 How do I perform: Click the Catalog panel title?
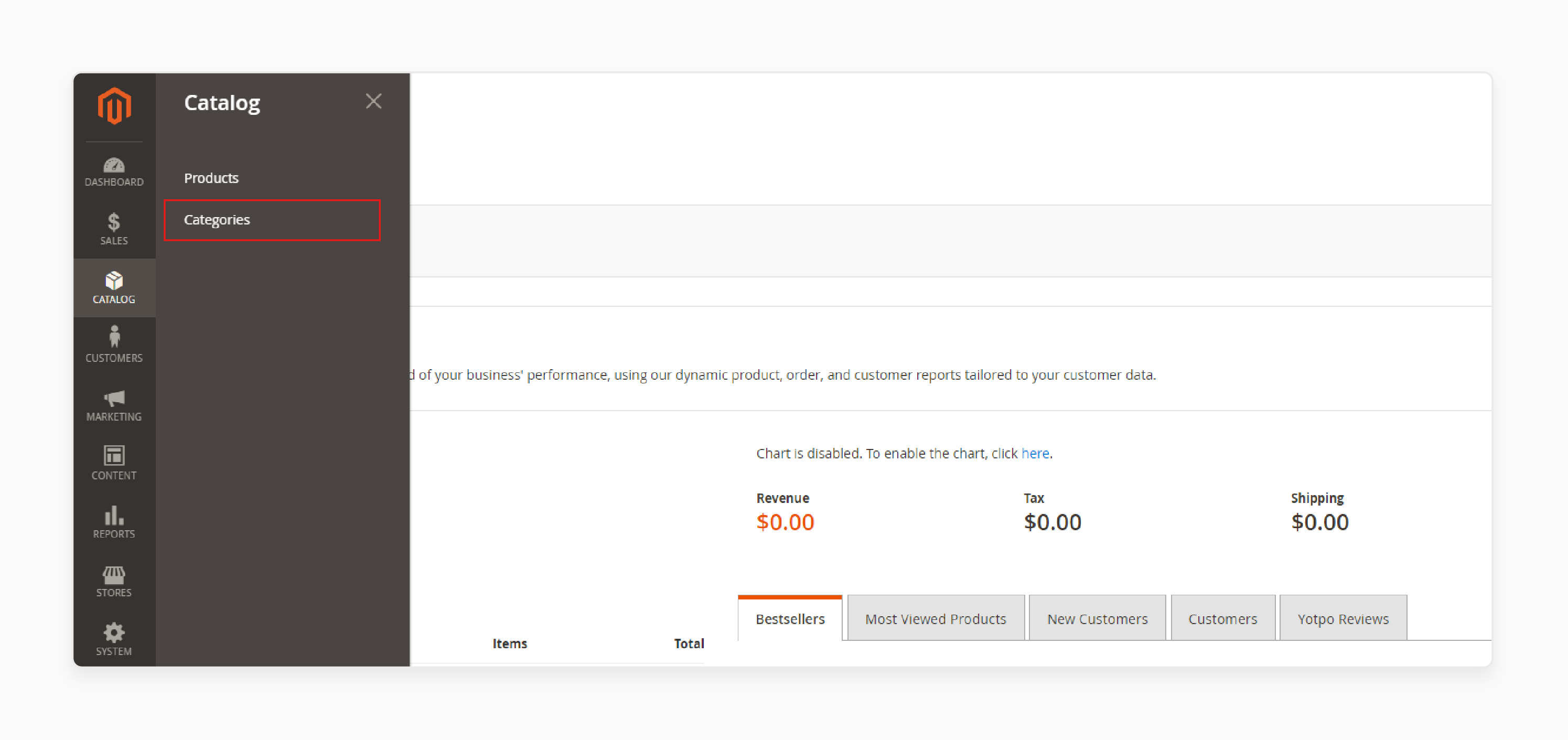222,103
